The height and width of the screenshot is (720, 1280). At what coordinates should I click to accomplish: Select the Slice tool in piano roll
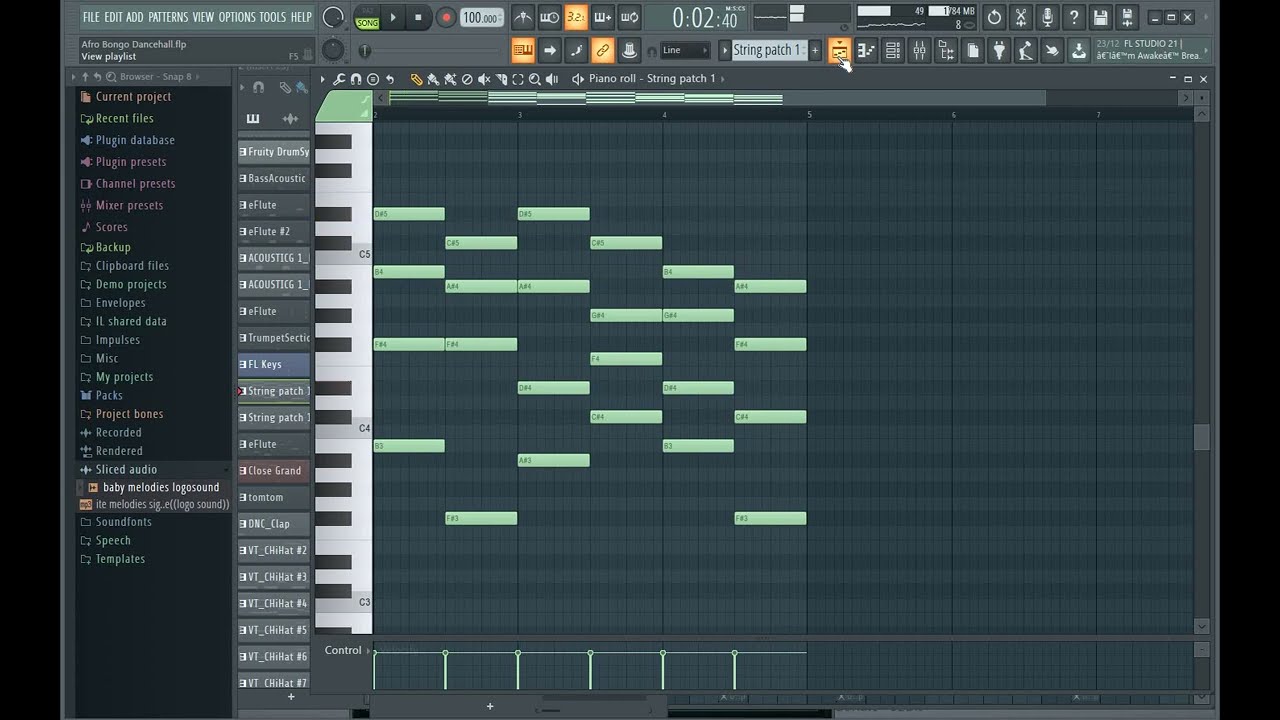click(501, 79)
